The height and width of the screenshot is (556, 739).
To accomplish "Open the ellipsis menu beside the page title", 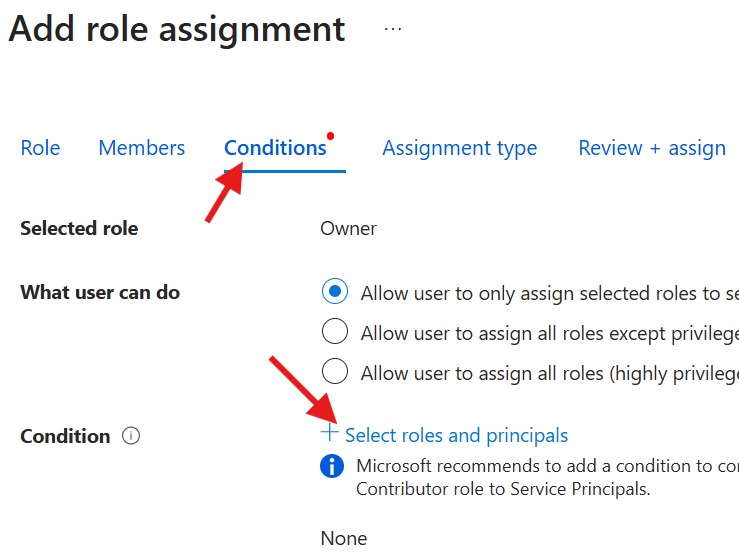I will (393, 29).
